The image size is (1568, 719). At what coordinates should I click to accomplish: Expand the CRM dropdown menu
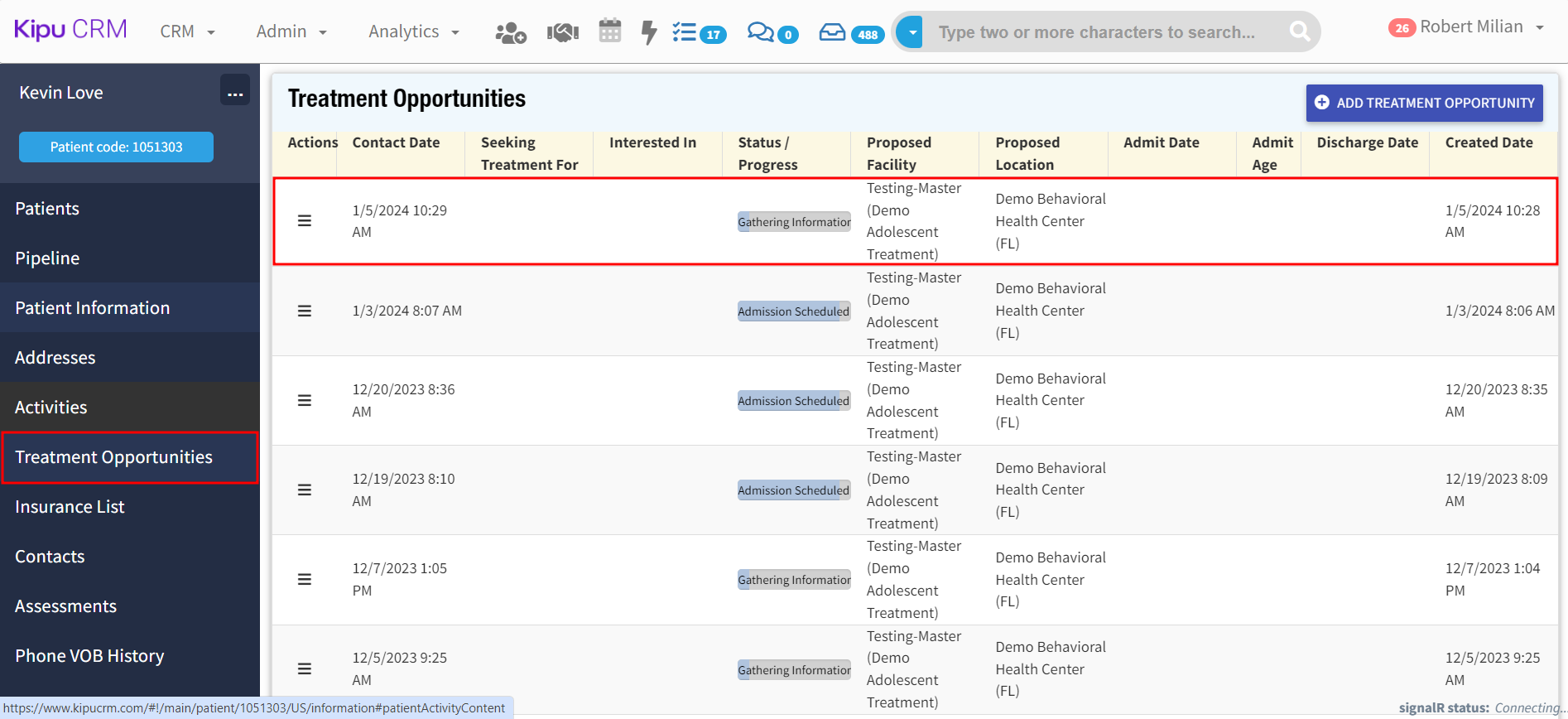[x=187, y=31]
